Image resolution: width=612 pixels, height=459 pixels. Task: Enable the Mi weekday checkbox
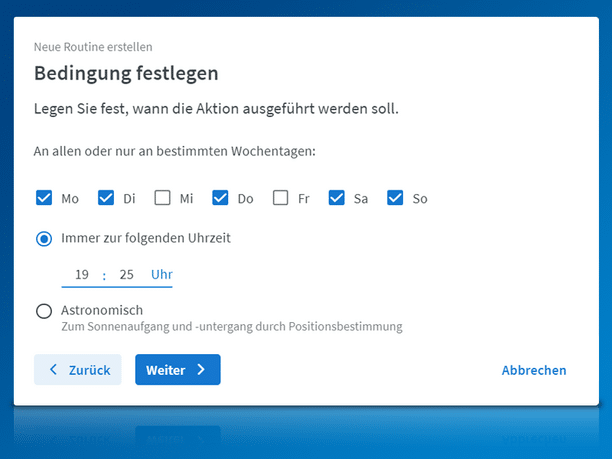coord(162,198)
